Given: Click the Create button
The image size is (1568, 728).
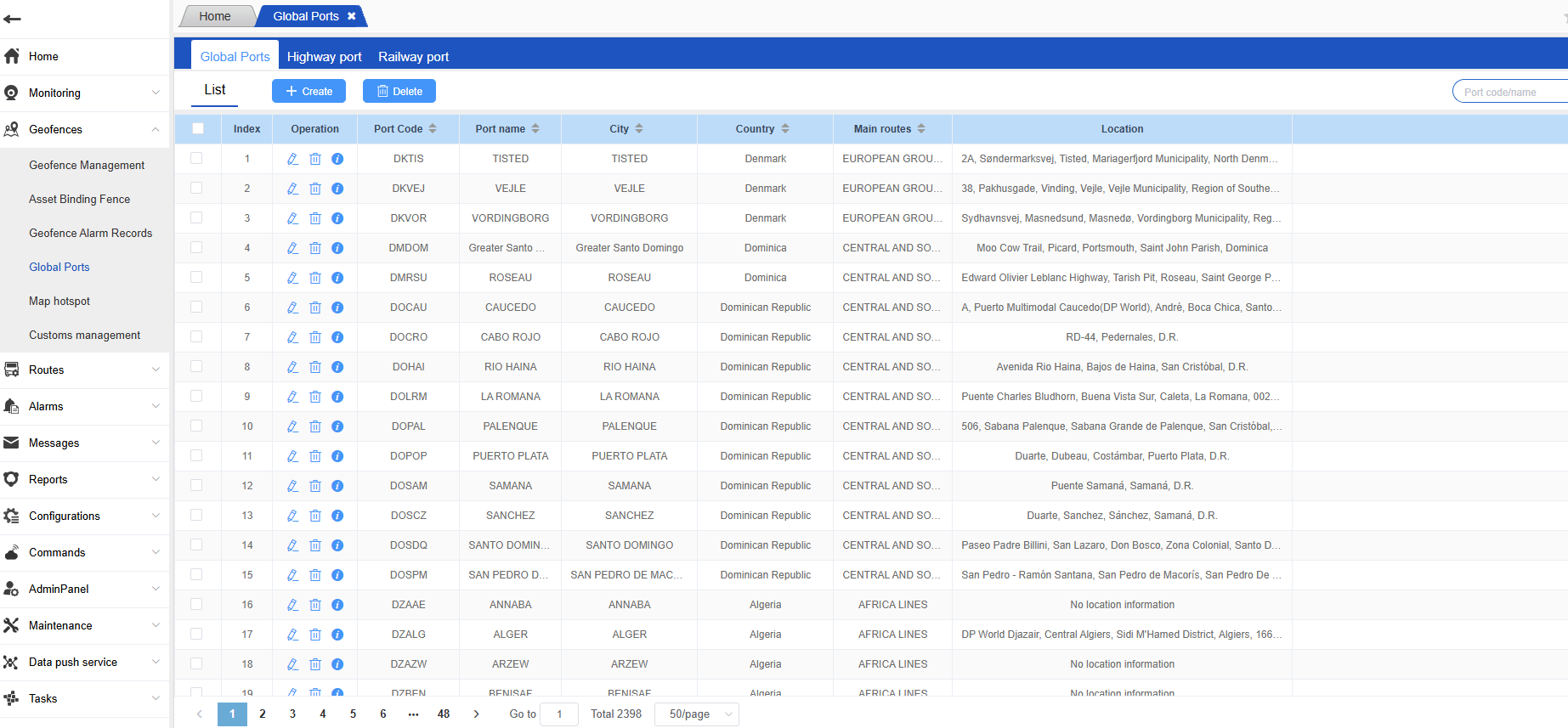Looking at the screenshot, I should [309, 91].
